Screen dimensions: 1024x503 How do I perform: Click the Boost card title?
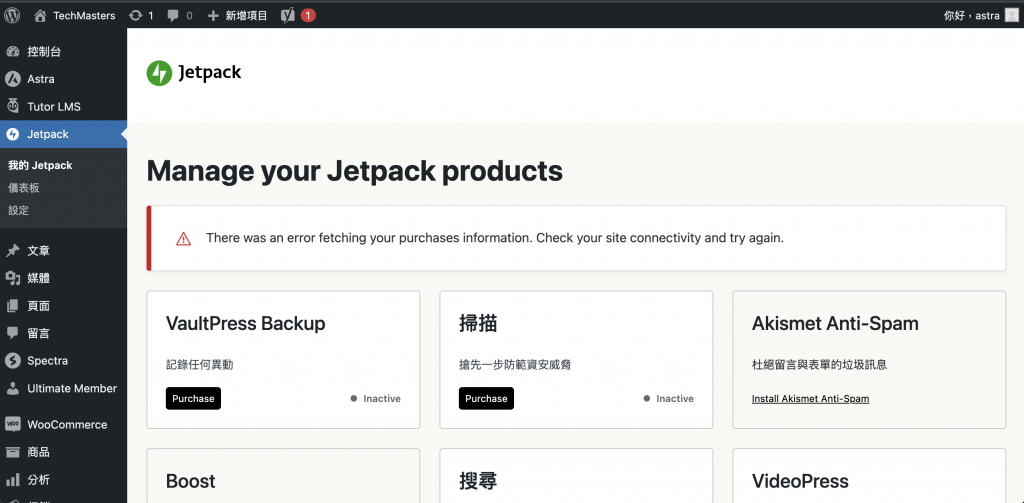[x=191, y=481]
